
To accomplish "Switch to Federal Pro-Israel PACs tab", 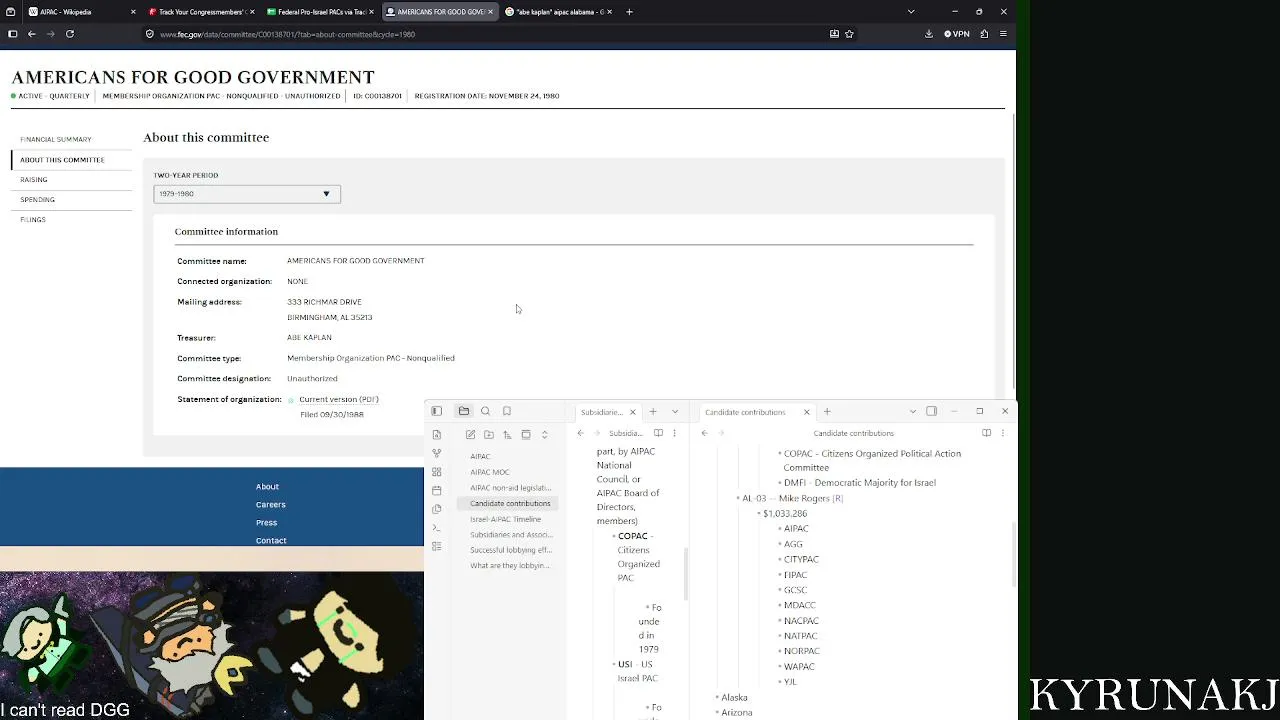I will pos(320,12).
